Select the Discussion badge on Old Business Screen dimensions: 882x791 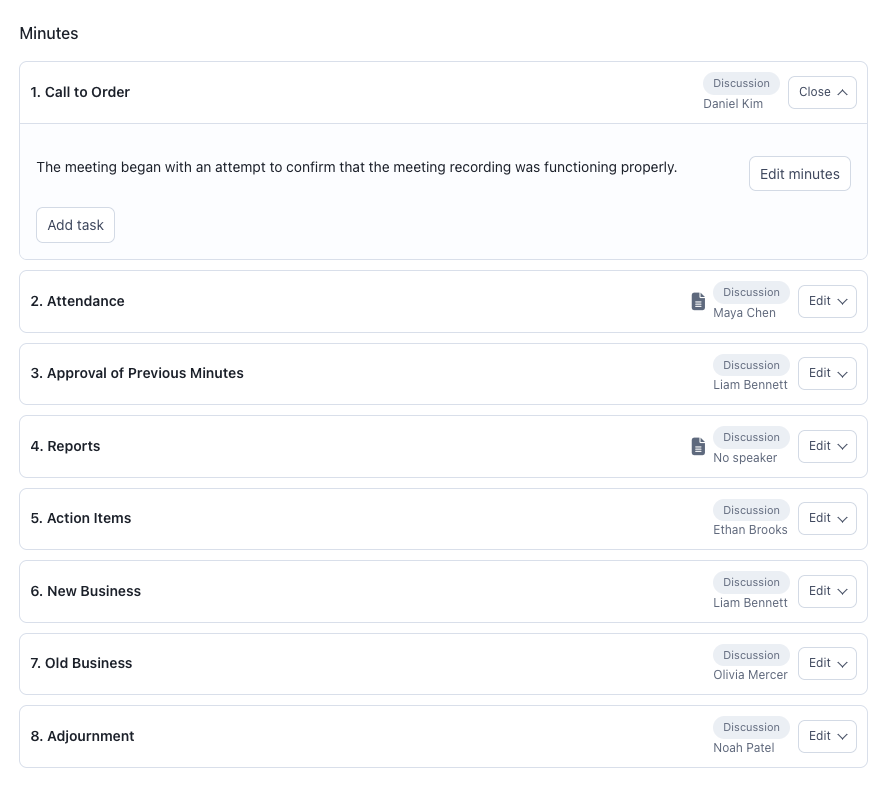click(x=751, y=655)
